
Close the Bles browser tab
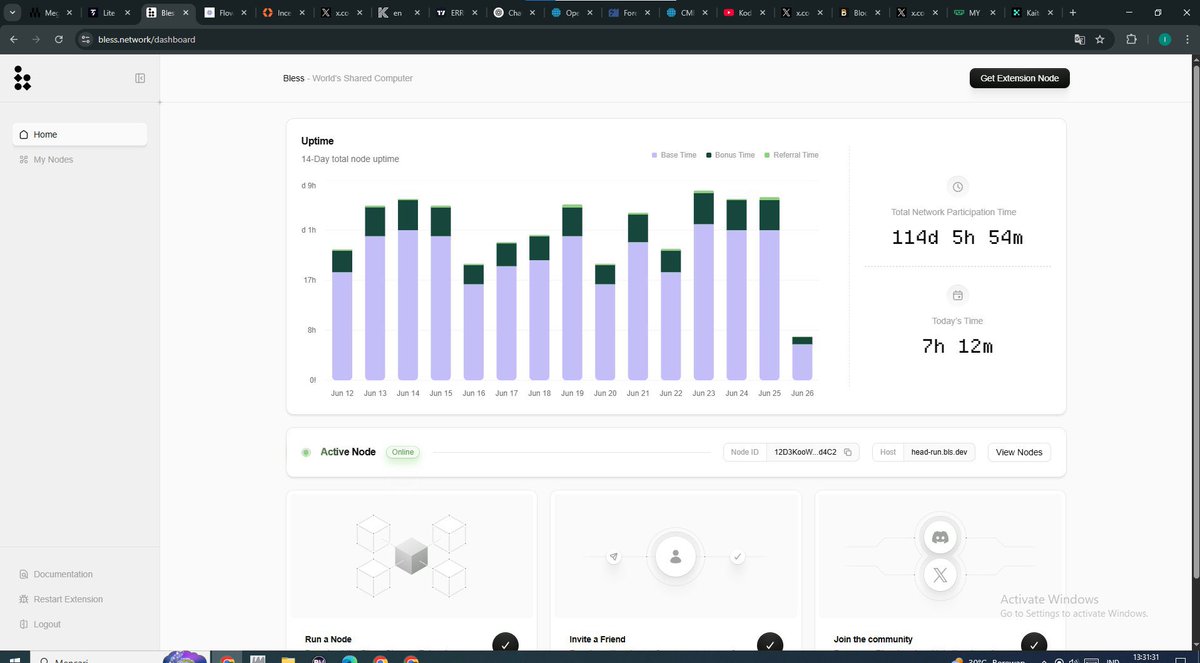185,13
